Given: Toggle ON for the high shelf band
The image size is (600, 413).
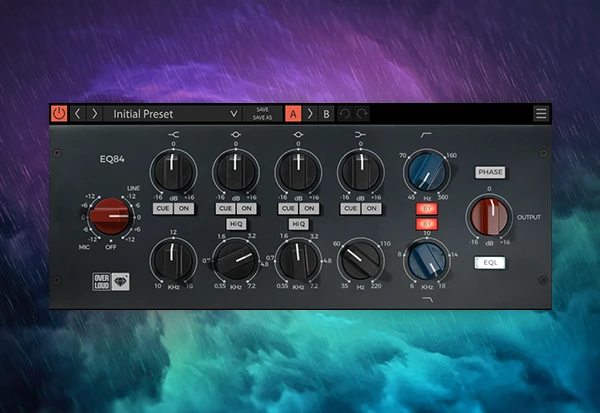Looking at the screenshot, I should (184, 209).
